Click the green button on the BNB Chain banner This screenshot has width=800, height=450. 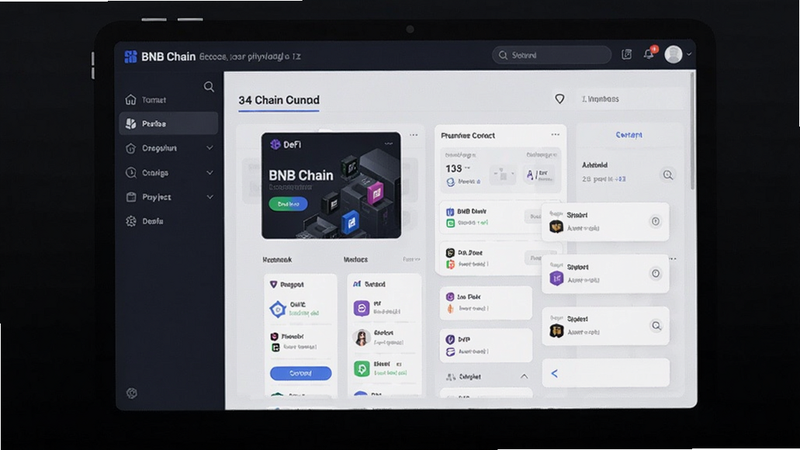(x=288, y=204)
